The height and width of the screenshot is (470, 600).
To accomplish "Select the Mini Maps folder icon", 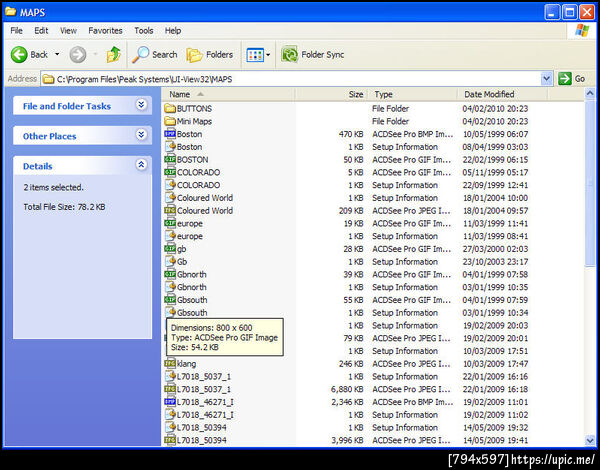I will click(170, 121).
